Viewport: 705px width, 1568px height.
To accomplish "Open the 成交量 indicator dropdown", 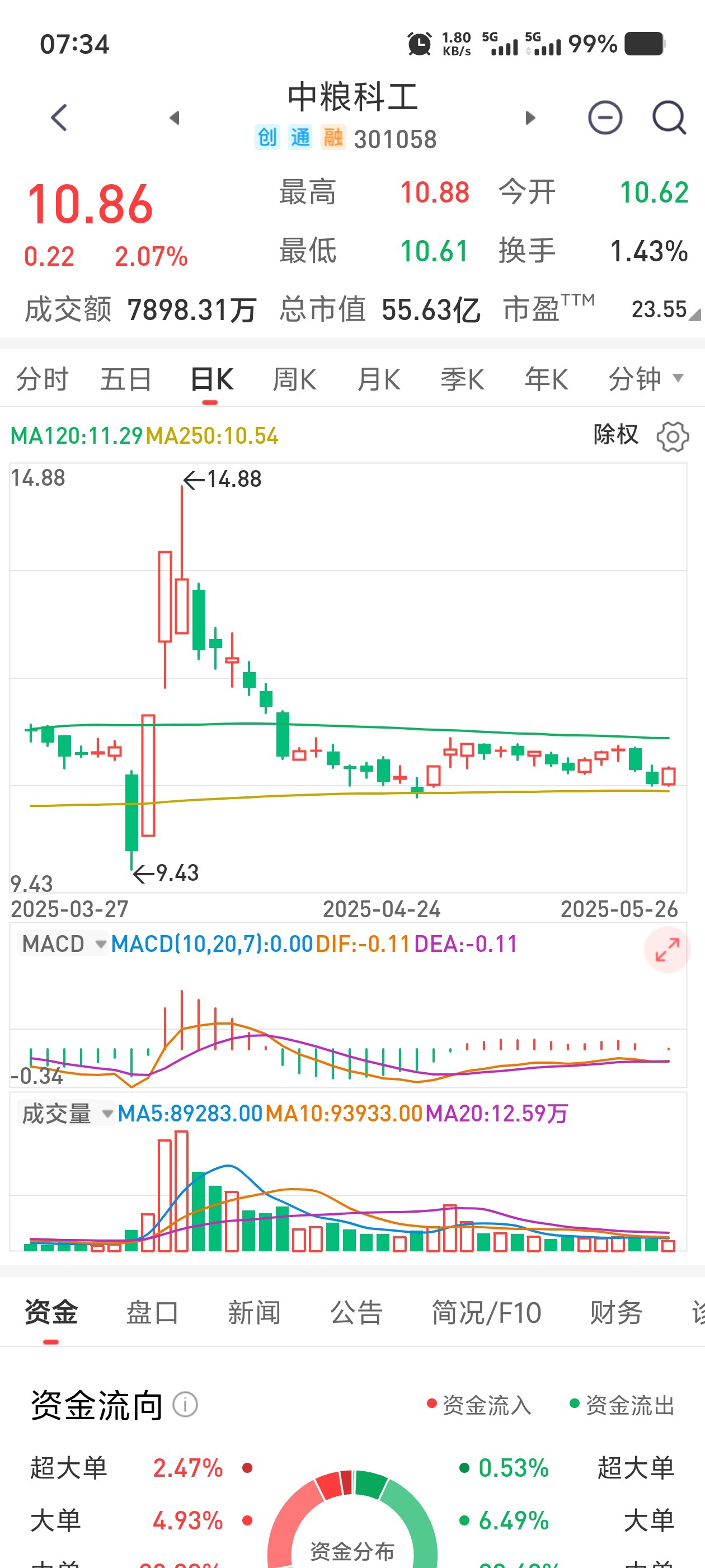I will 67,1113.
